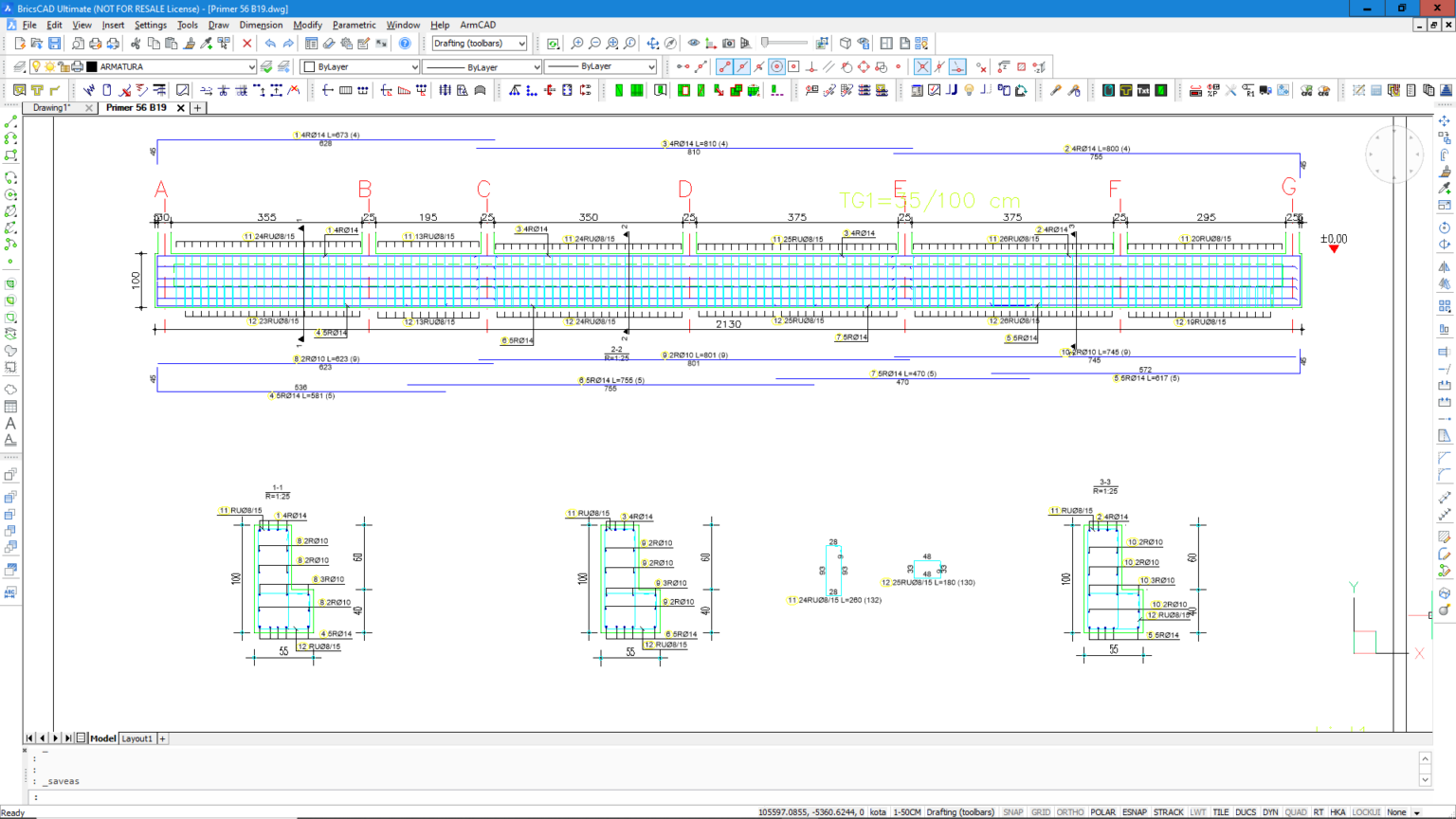Click the Open file folder icon

(36, 44)
